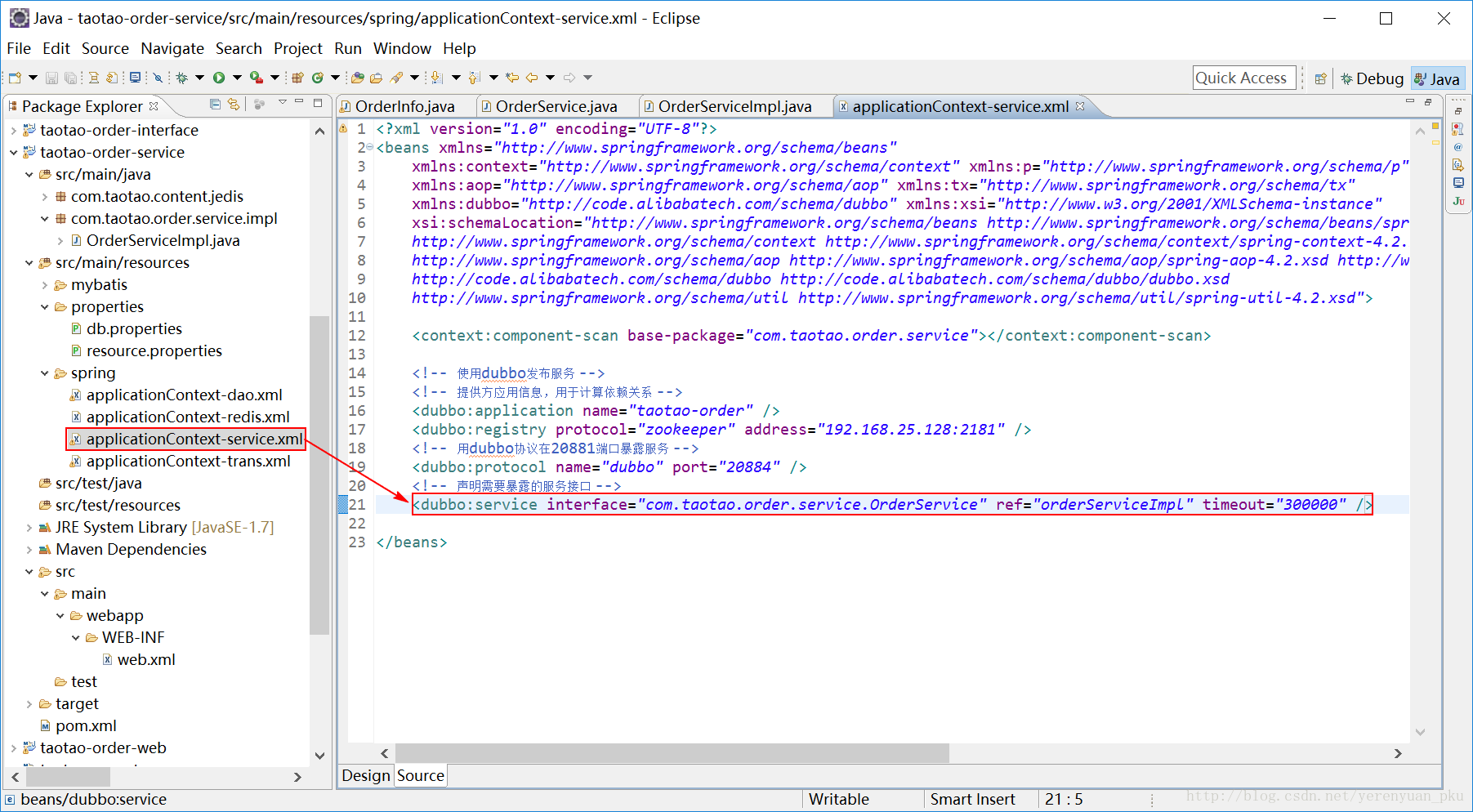The width and height of the screenshot is (1473, 812).
Task: Expand the mybatis folder
Action: (x=44, y=284)
